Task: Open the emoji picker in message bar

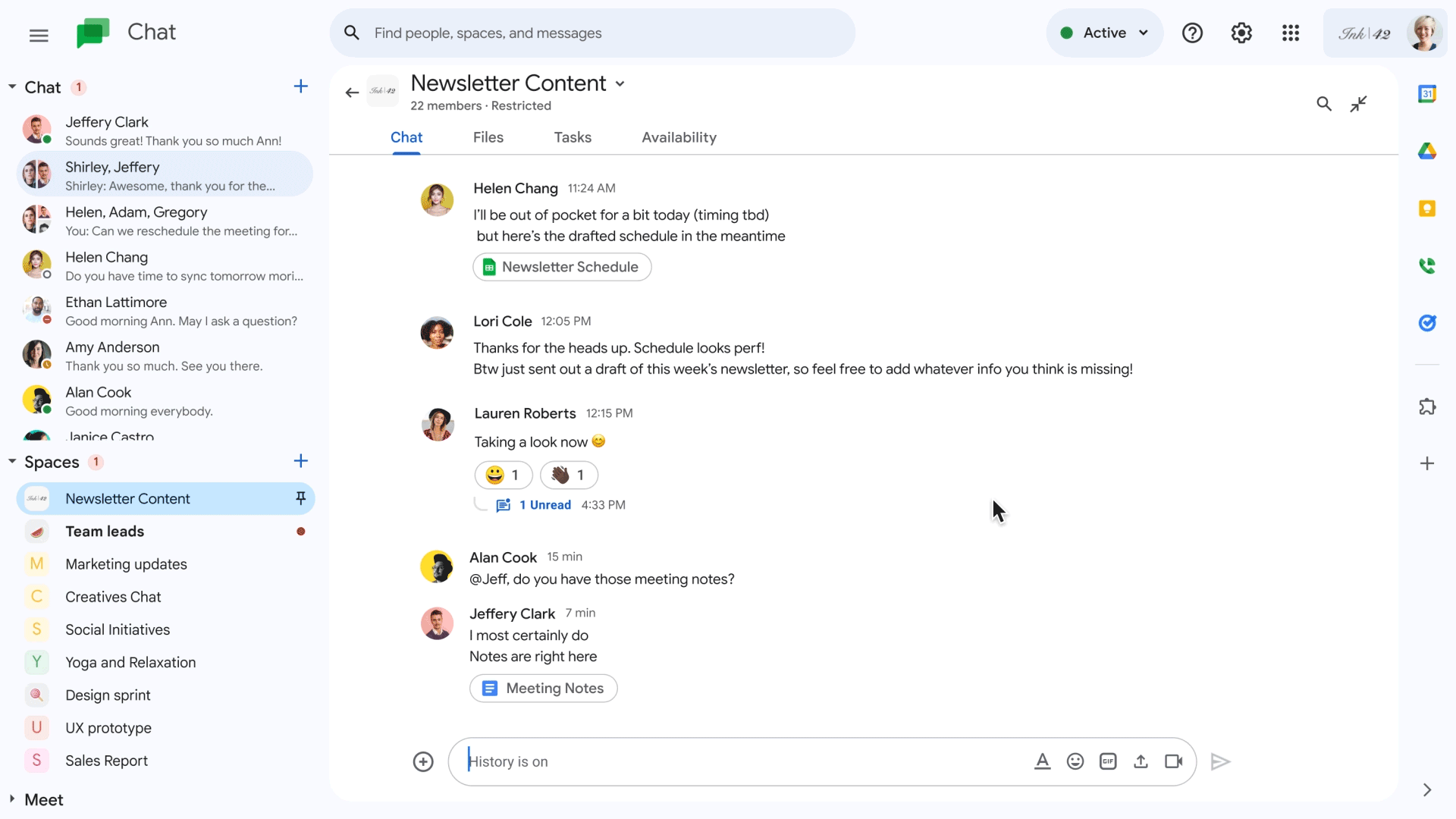Action: click(x=1074, y=762)
